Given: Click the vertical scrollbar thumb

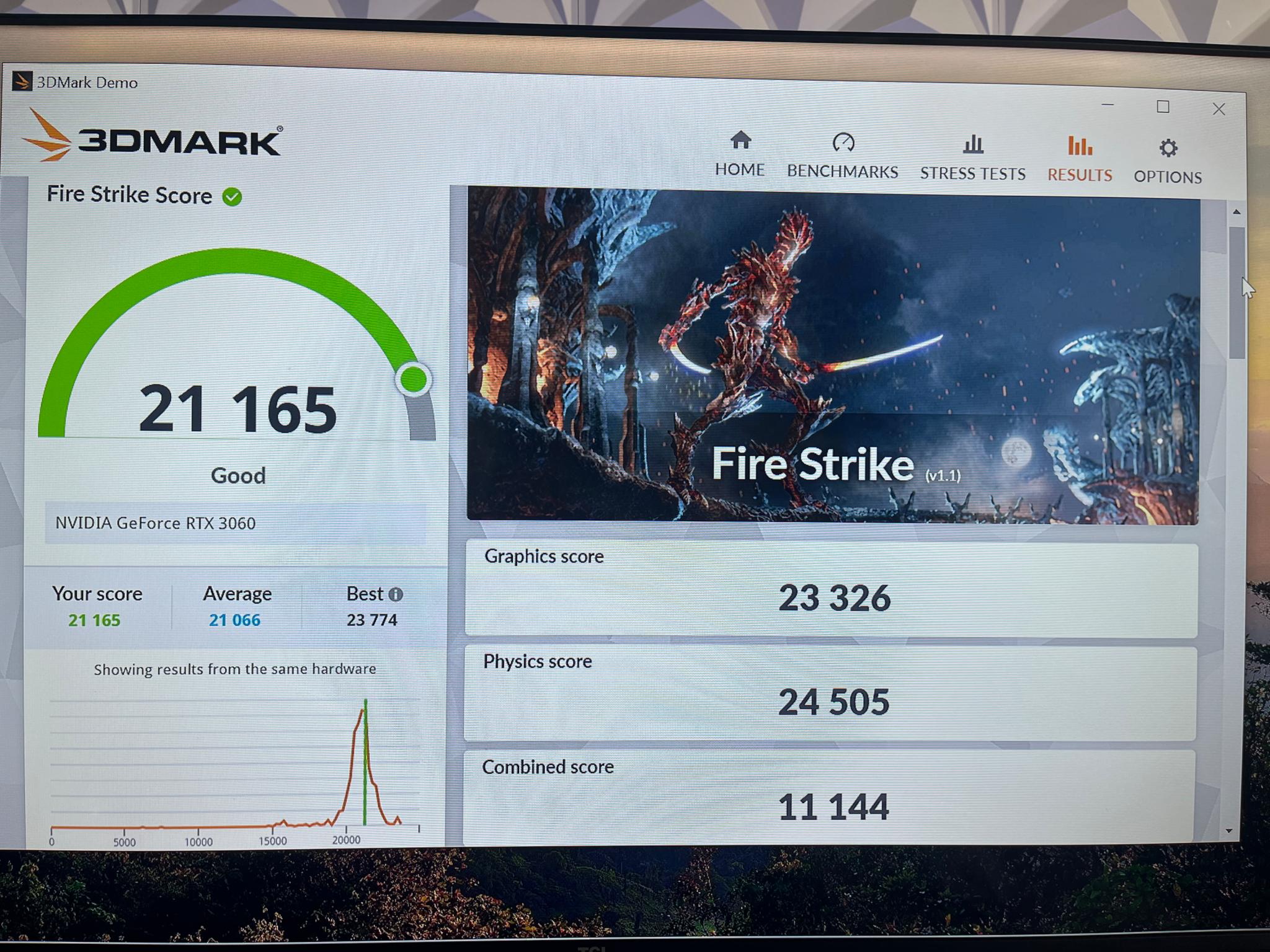Looking at the screenshot, I should click(x=1237, y=291).
